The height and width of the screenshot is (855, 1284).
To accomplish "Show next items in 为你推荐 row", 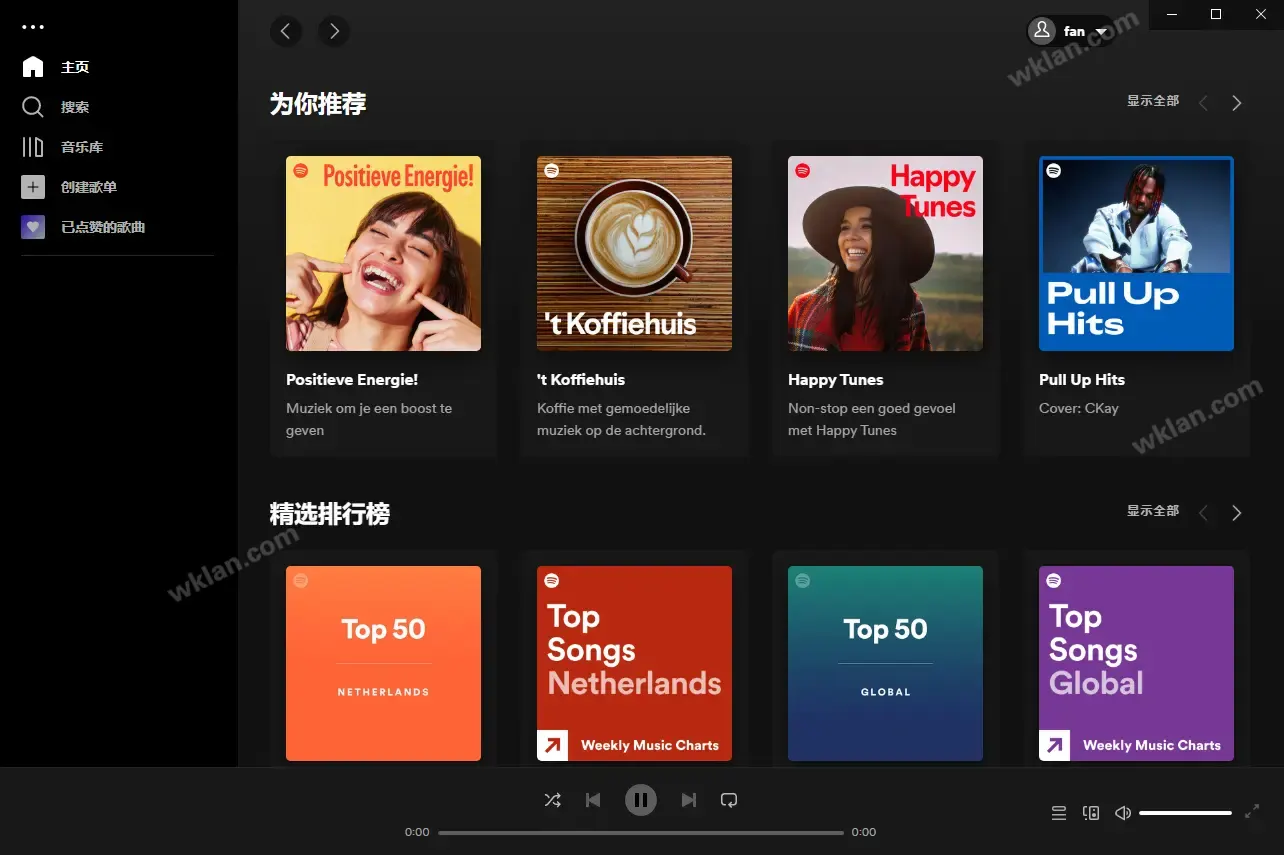I will (1237, 103).
